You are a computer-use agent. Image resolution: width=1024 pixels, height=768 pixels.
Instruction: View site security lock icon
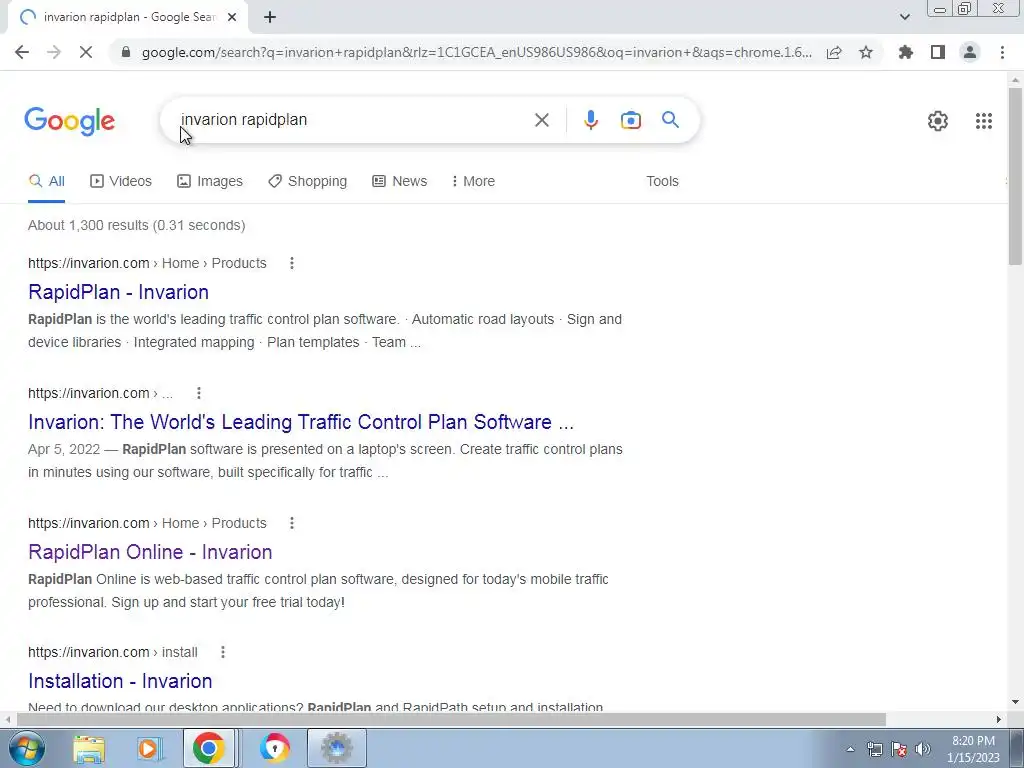127,52
